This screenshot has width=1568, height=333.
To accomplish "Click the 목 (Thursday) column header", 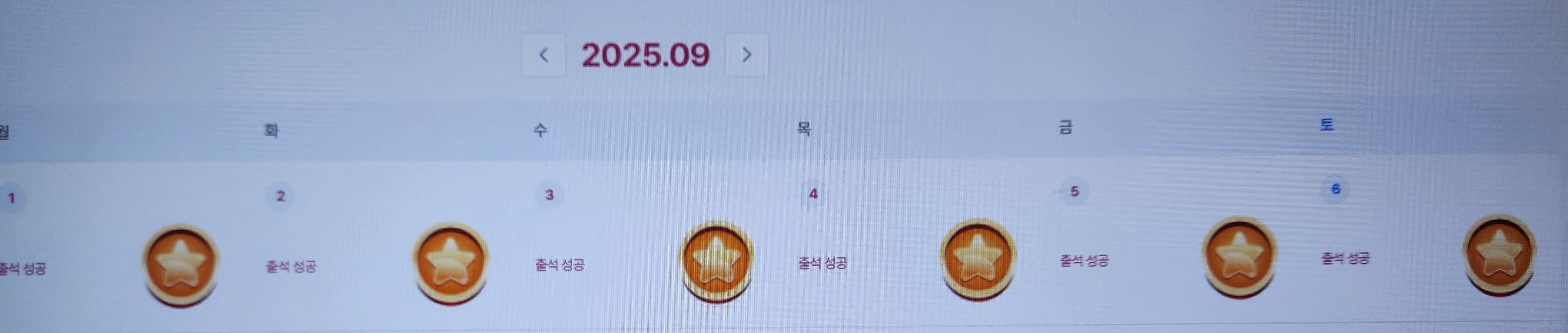I will click(804, 128).
